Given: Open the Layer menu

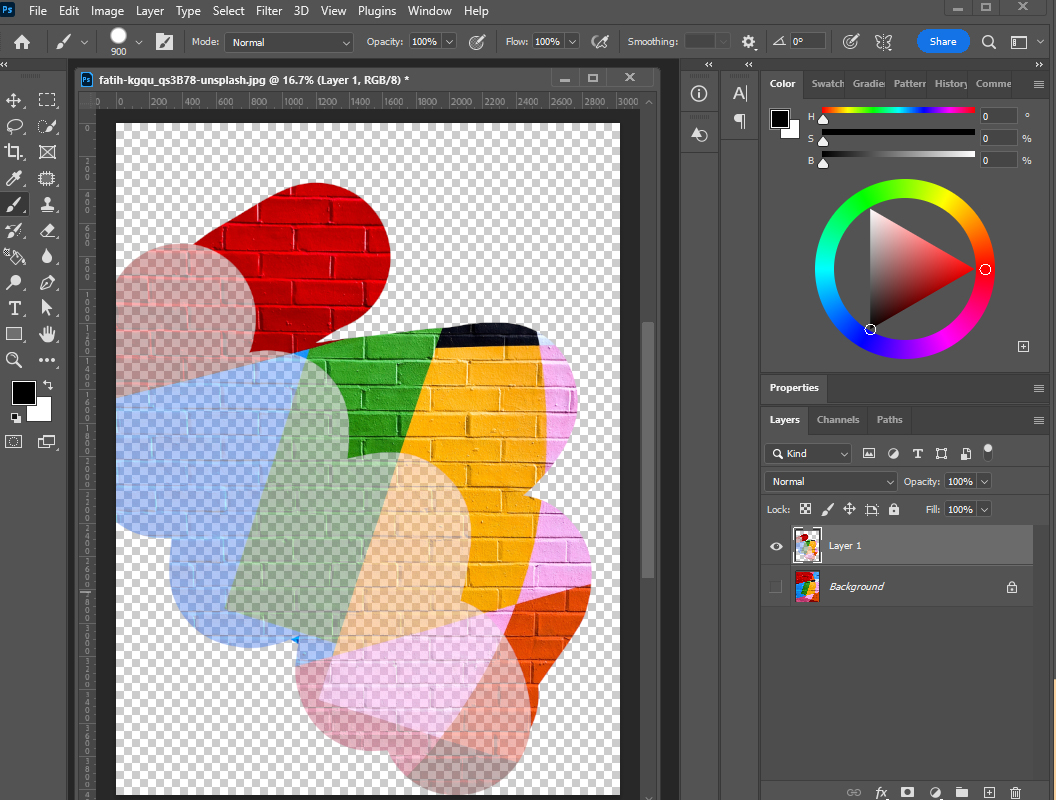Looking at the screenshot, I should pos(150,11).
